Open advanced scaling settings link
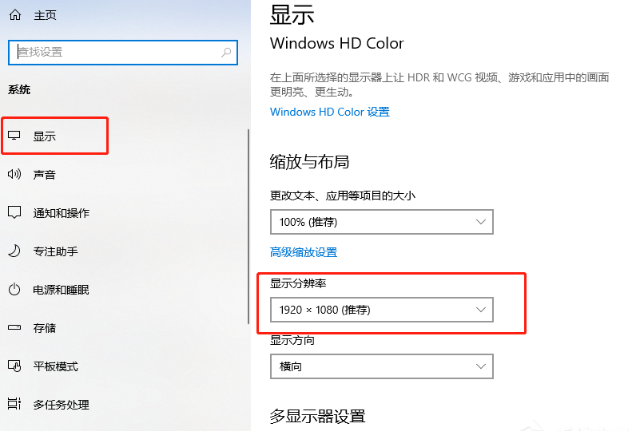Viewport: 629px width, 431px height. (x=303, y=252)
